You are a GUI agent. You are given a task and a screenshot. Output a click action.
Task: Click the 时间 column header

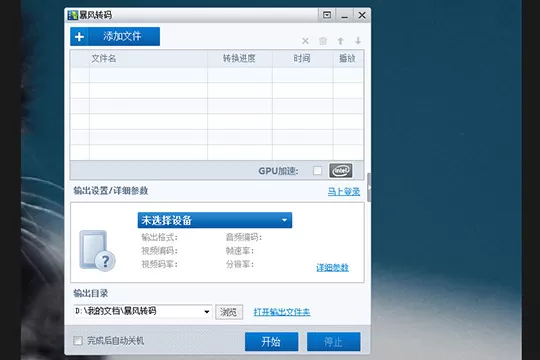(x=302, y=59)
